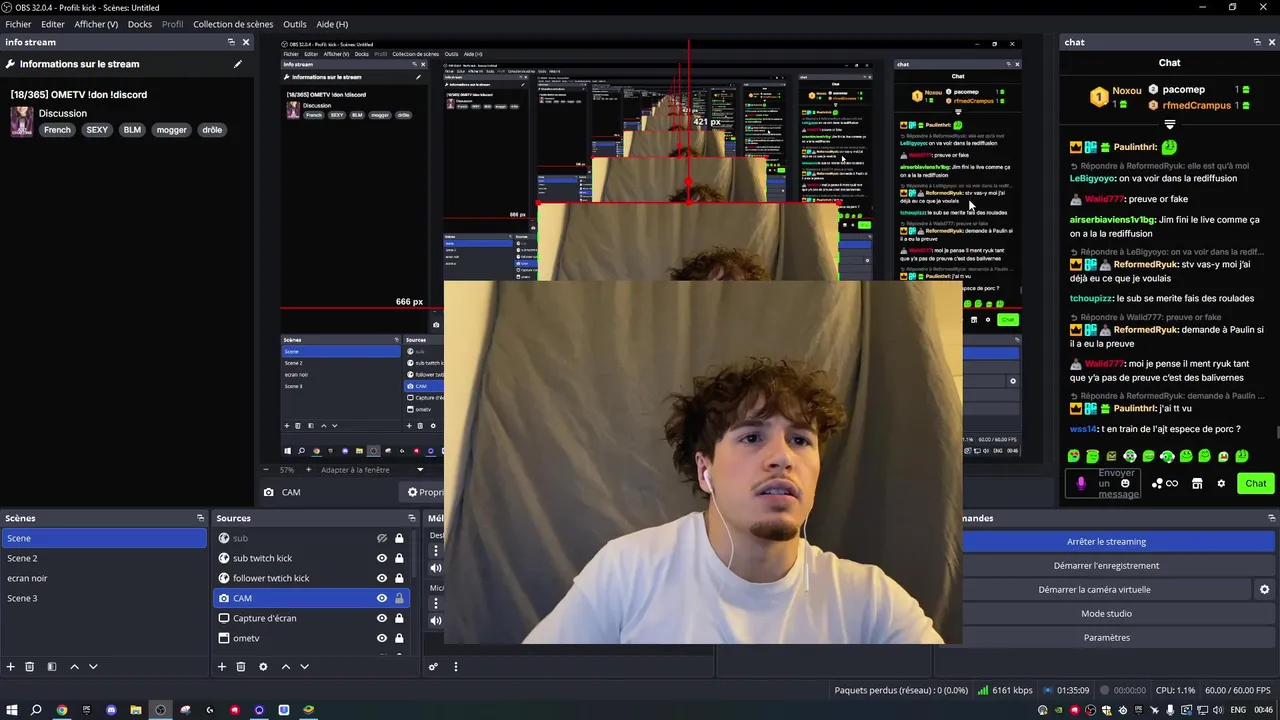This screenshot has width=1280, height=720.
Task: Zoom in preview with plus icon
Action: [x=308, y=470]
